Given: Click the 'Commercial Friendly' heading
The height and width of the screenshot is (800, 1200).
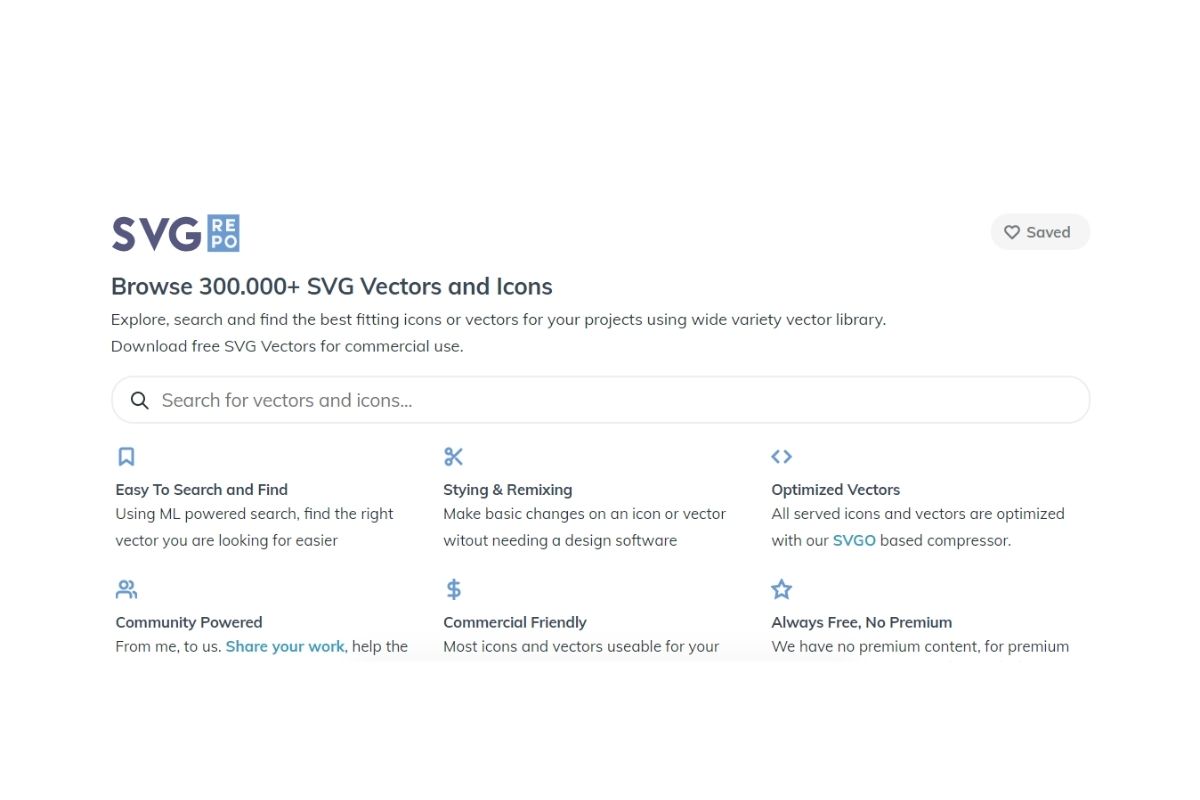Looking at the screenshot, I should pos(515,622).
